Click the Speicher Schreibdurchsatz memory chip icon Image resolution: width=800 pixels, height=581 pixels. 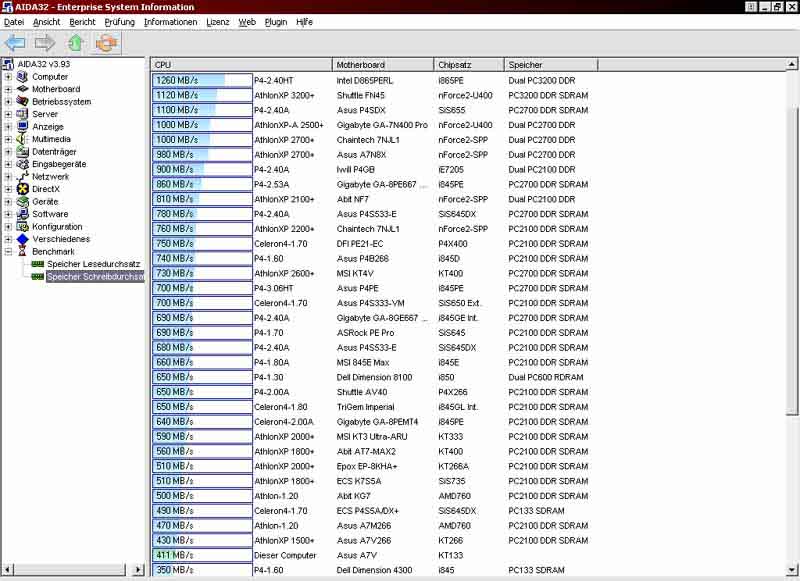38,276
